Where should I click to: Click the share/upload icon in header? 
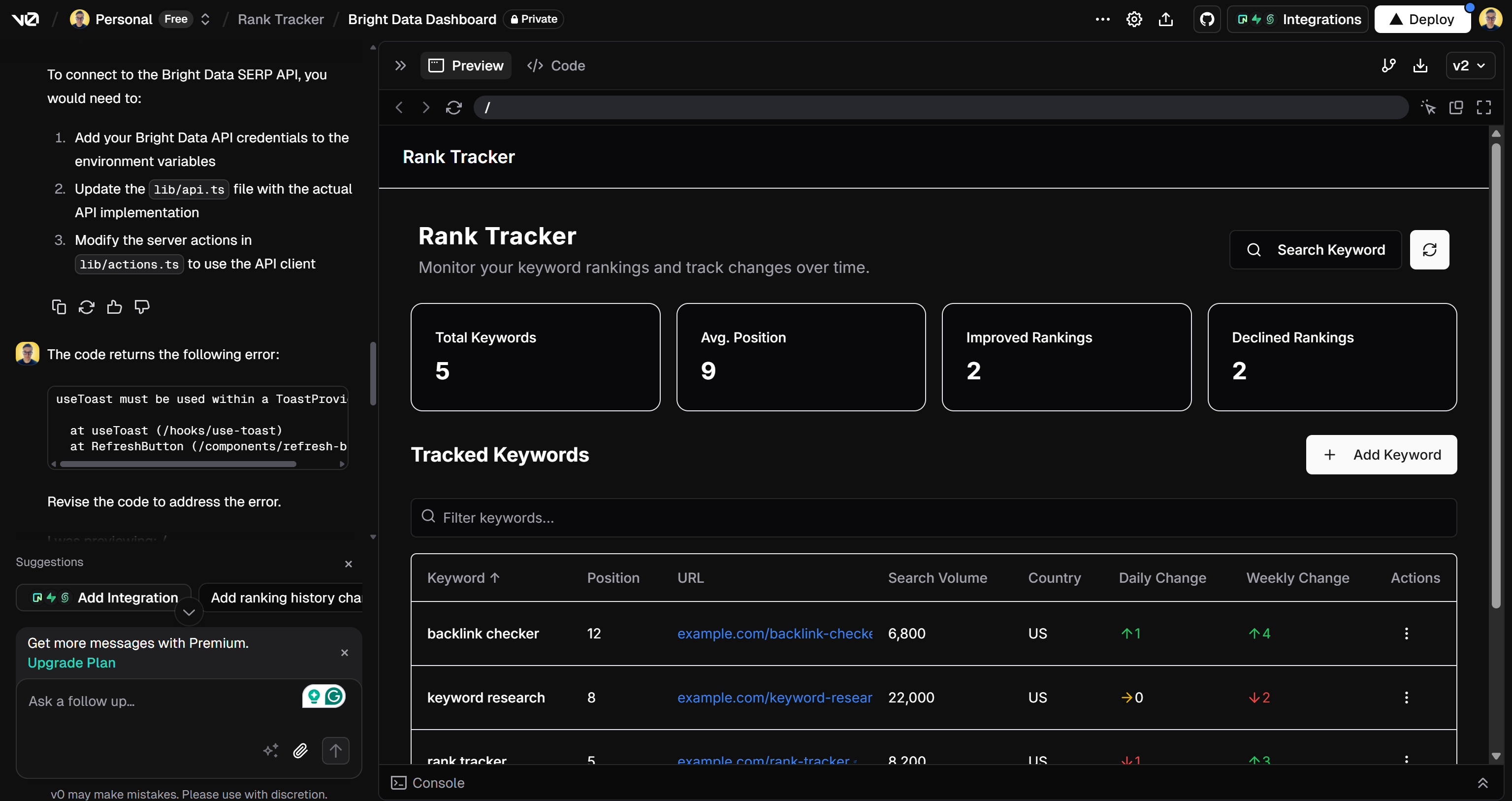(1166, 19)
